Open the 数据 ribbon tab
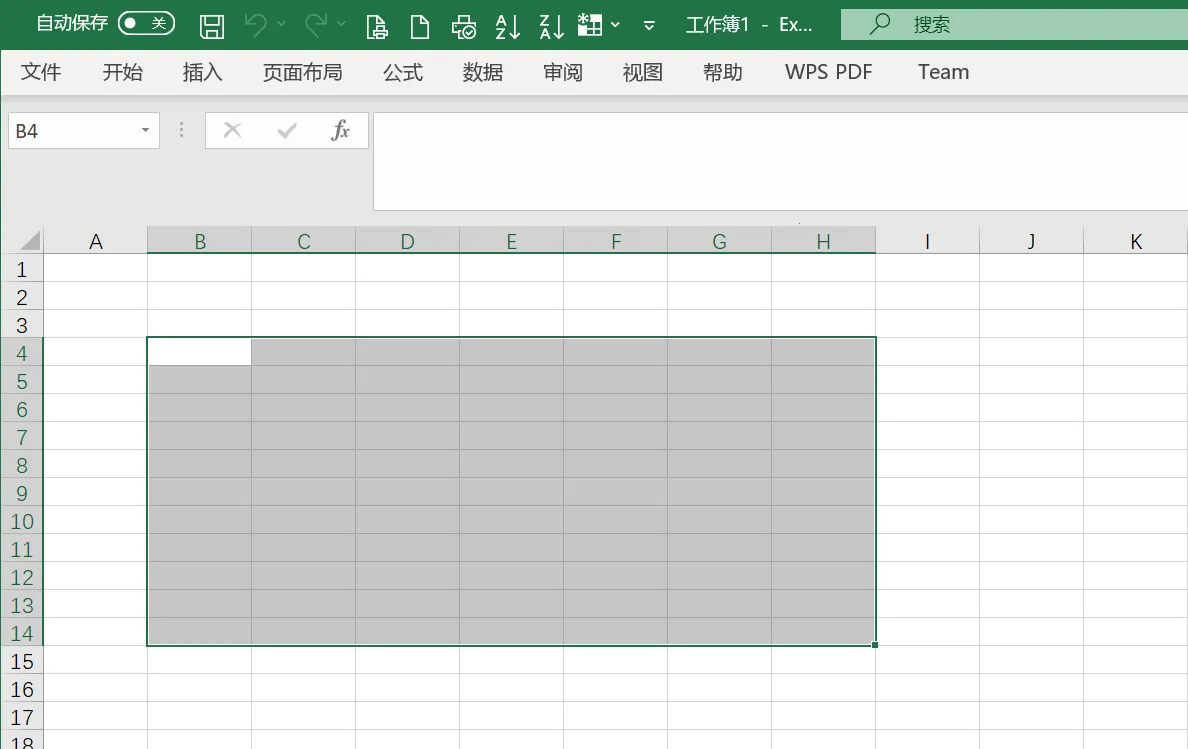The width and height of the screenshot is (1188, 749). tap(483, 72)
